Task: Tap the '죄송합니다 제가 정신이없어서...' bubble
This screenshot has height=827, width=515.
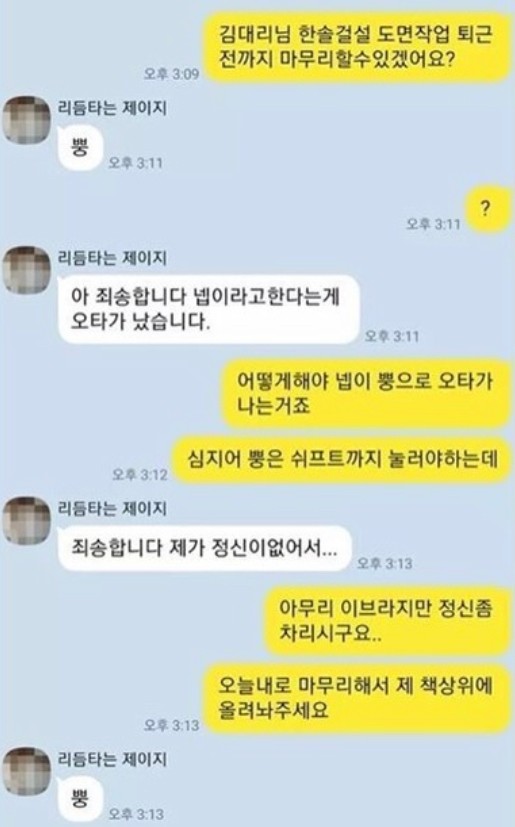Action: tap(204, 549)
